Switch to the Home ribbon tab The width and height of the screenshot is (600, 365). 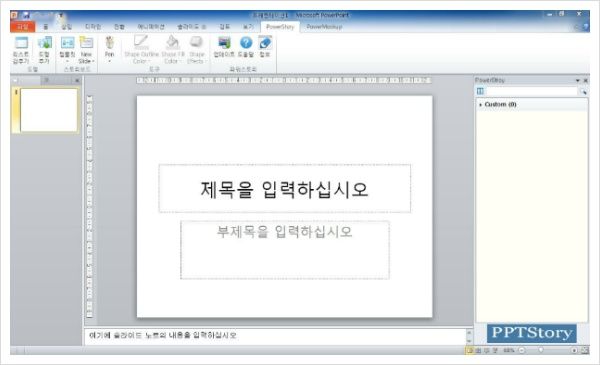tap(46, 27)
